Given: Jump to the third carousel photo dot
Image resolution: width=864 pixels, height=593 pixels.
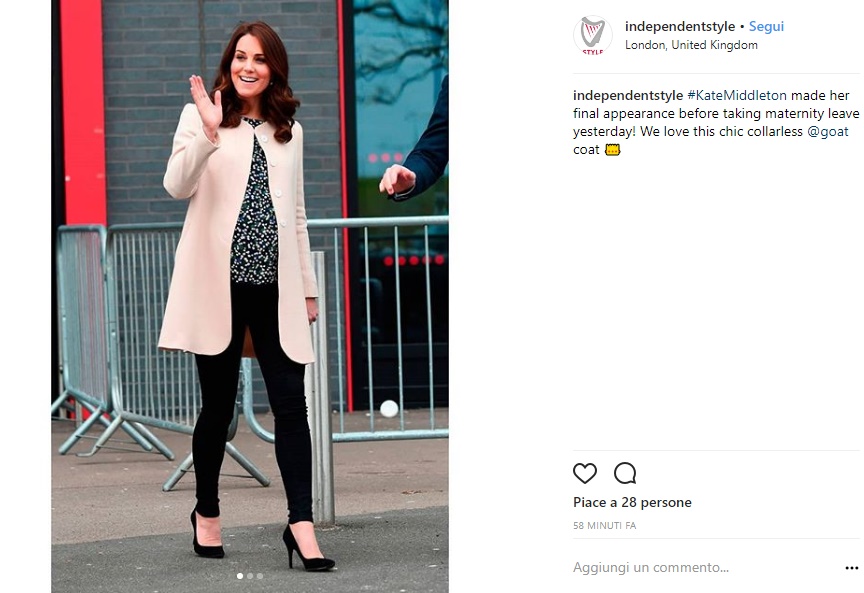Looking at the screenshot, I should click(260, 576).
